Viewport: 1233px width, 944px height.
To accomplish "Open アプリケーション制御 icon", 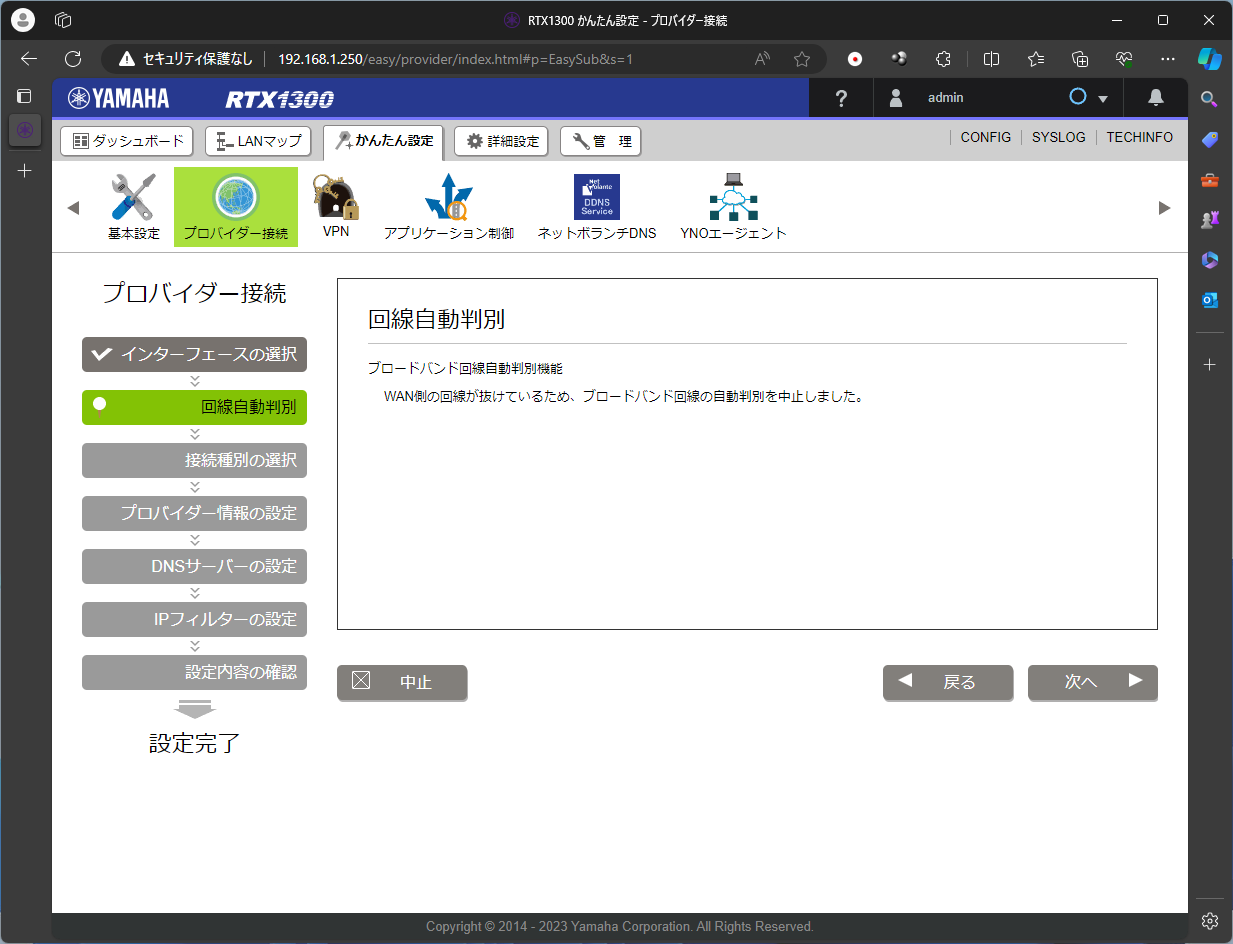I will pyautogui.click(x=449, y=207).
